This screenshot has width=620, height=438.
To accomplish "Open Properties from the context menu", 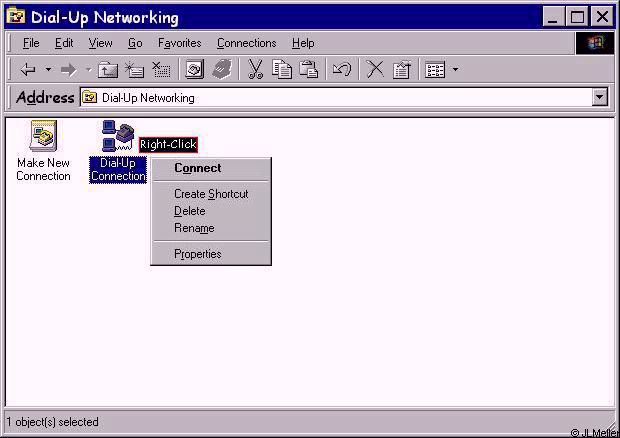I will pyautogui.click(x=211, y=254).
